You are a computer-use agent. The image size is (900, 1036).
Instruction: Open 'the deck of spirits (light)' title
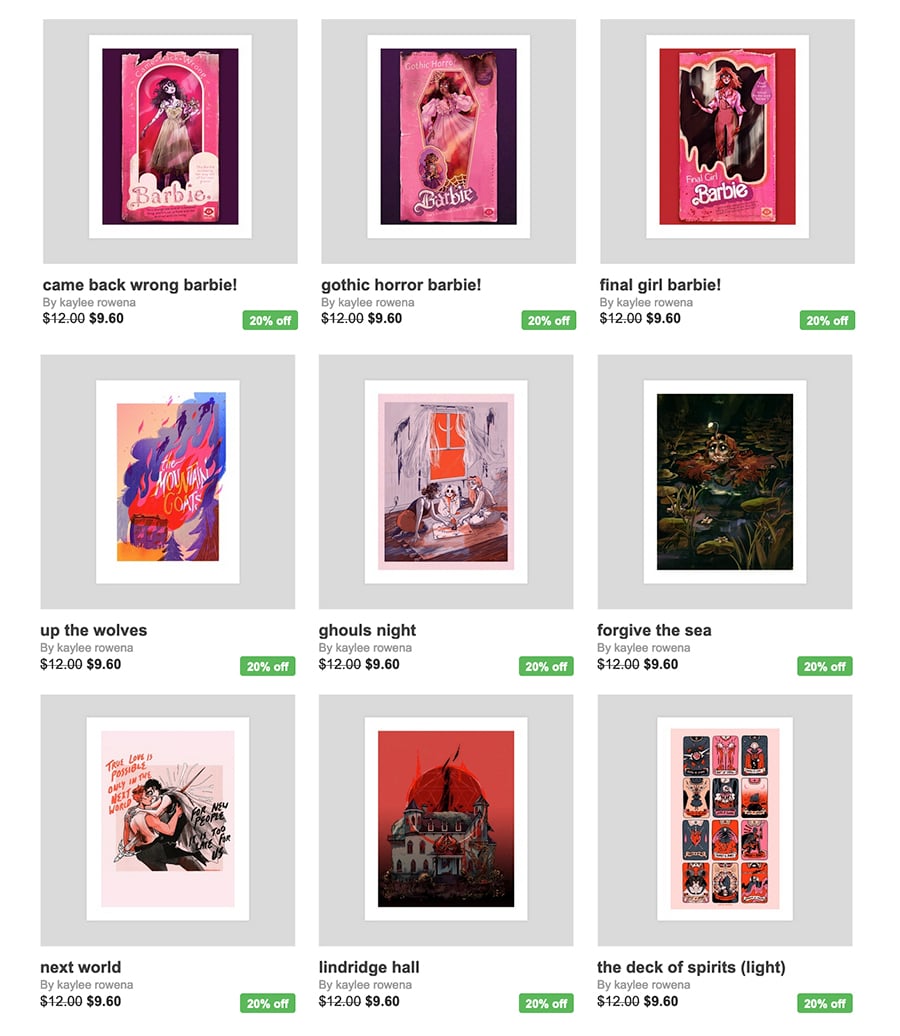pyautogui.click(x=691, y=967)
